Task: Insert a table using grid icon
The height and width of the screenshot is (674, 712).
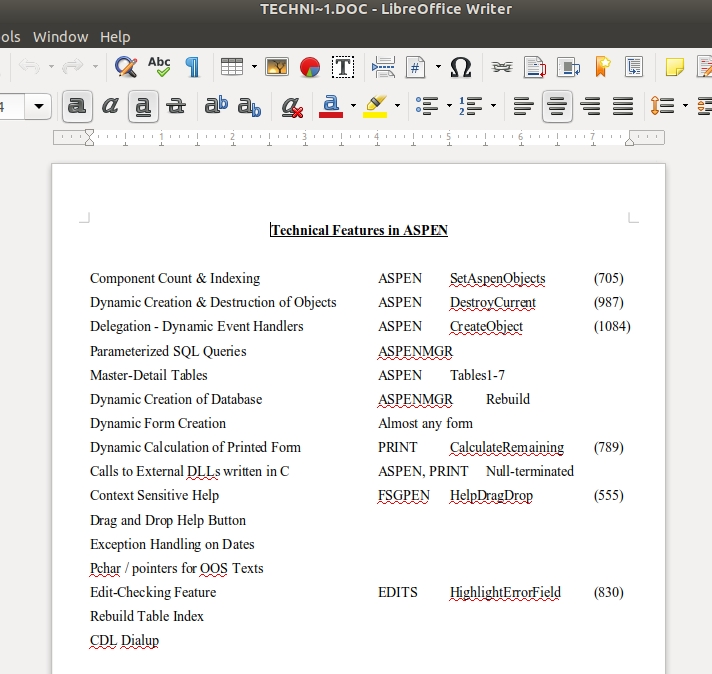Action: (x=232, y=67)
